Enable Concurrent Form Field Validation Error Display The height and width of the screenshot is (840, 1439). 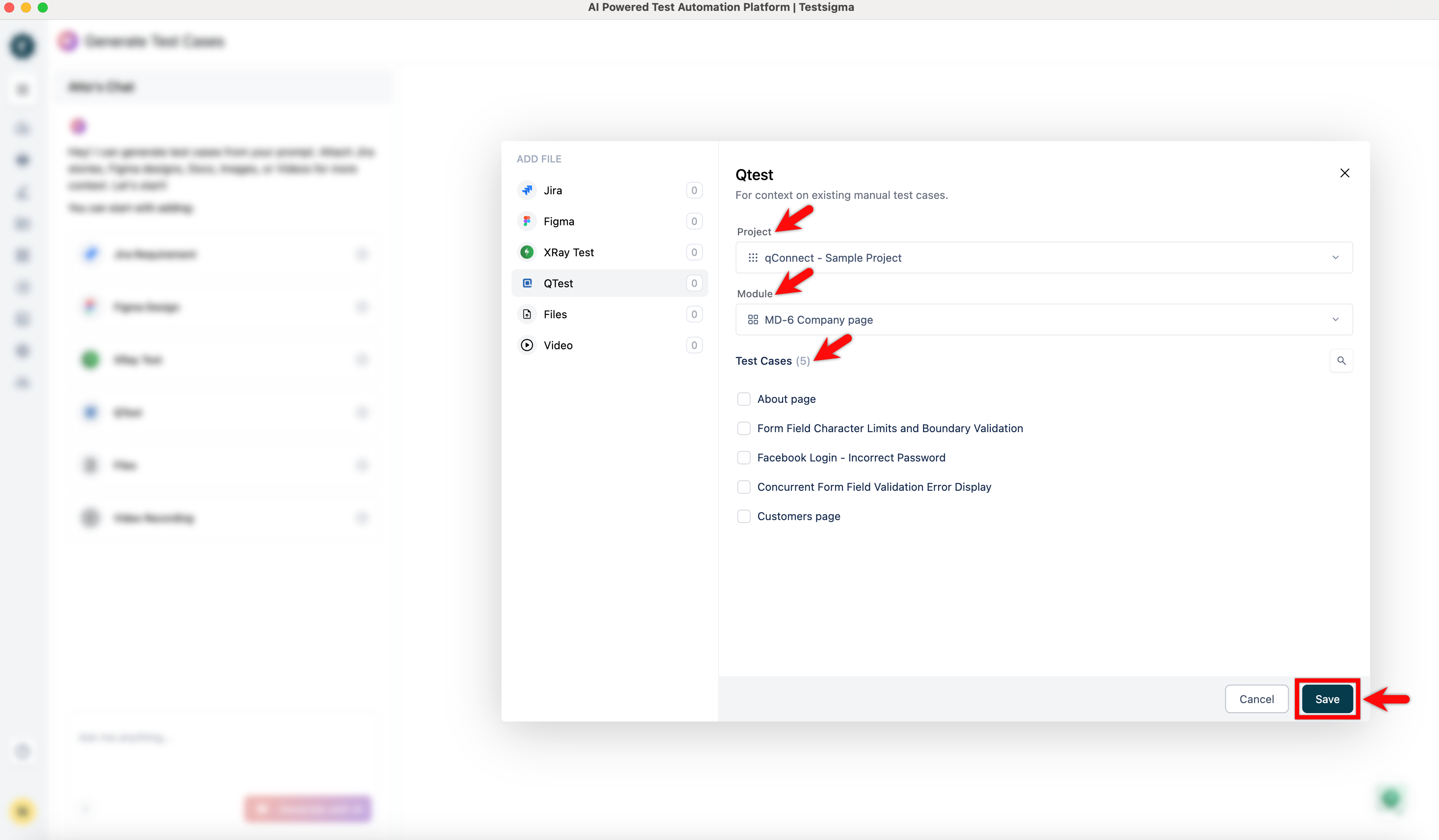coord(743,487)
